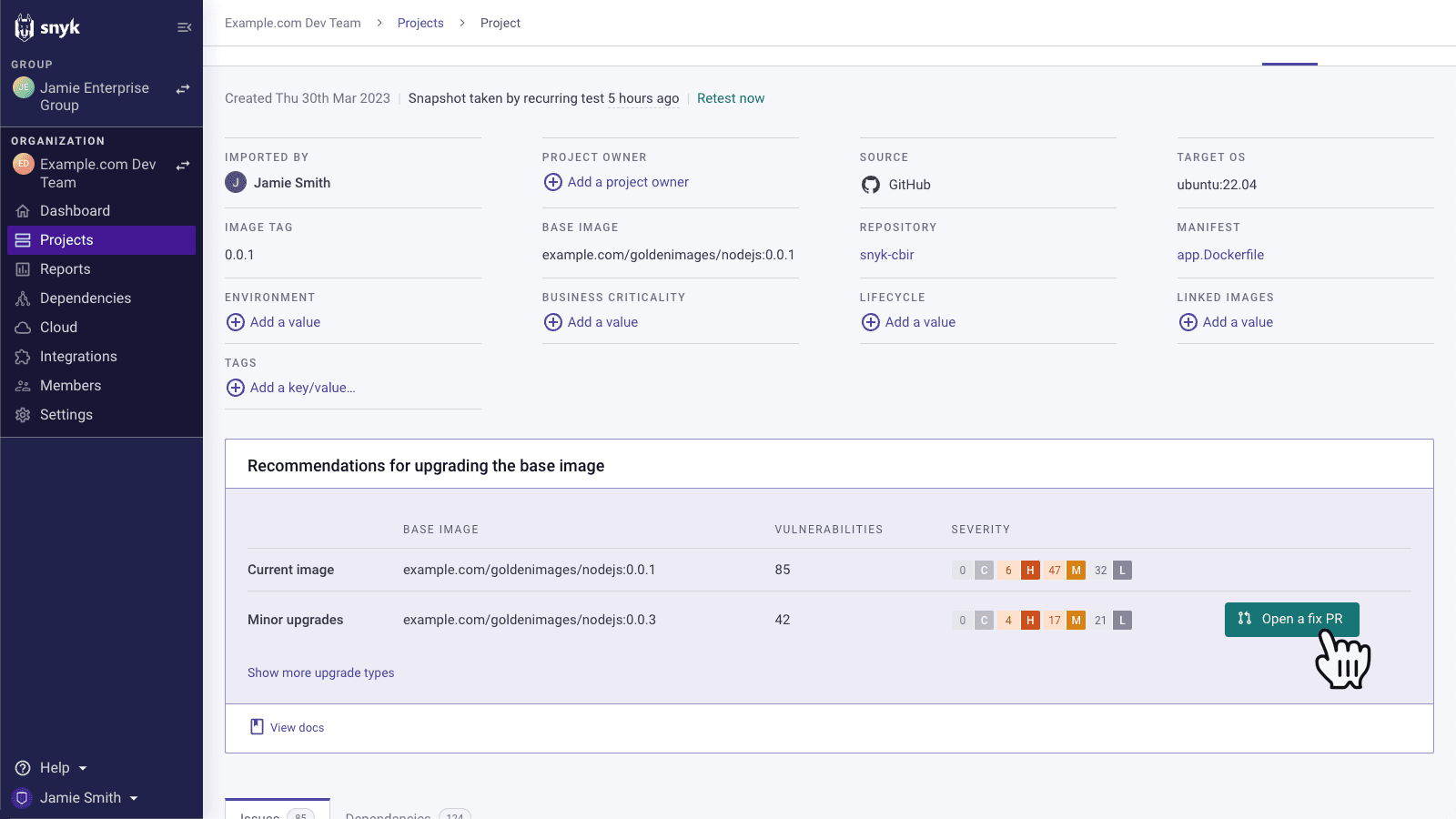
Task: Click the Reports chart icon
Action: [x=23, y=269]
